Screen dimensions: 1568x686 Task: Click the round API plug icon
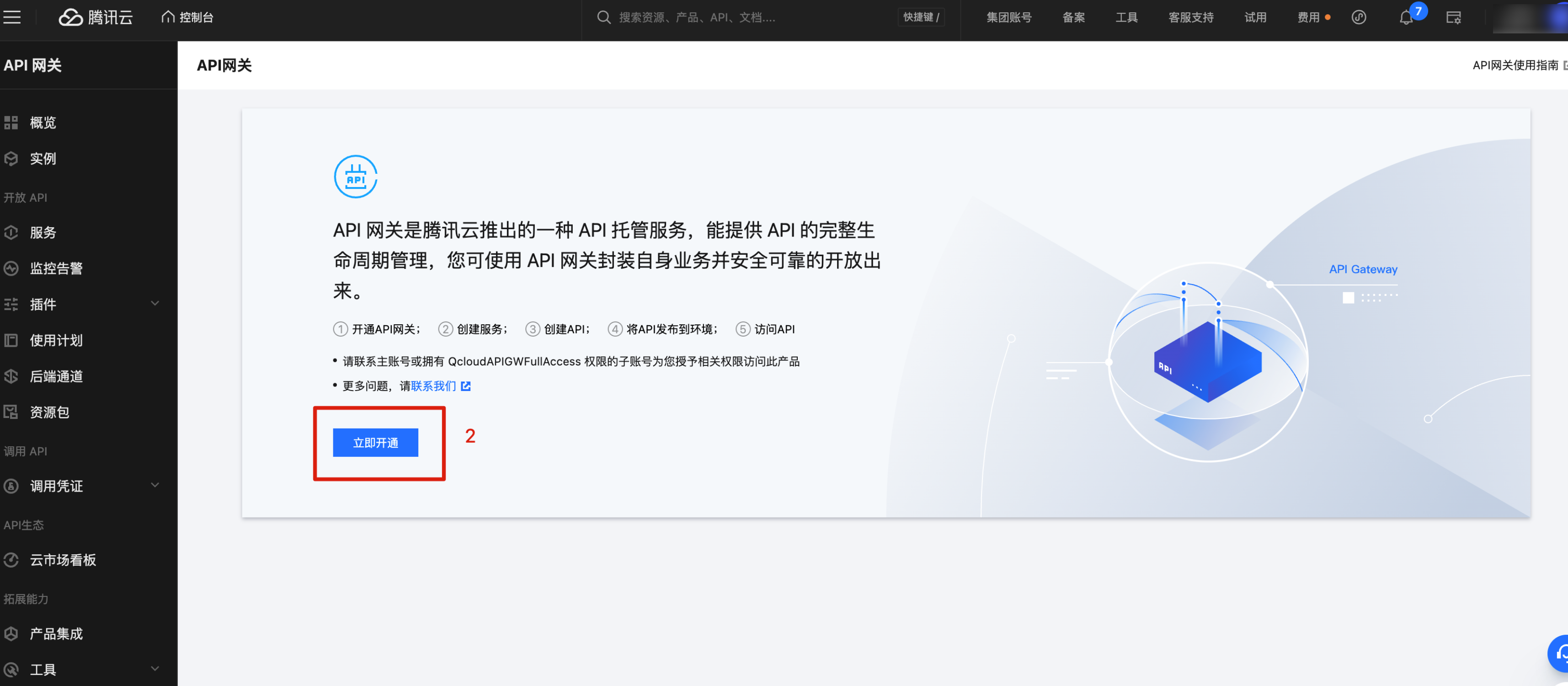coord(356,177)
